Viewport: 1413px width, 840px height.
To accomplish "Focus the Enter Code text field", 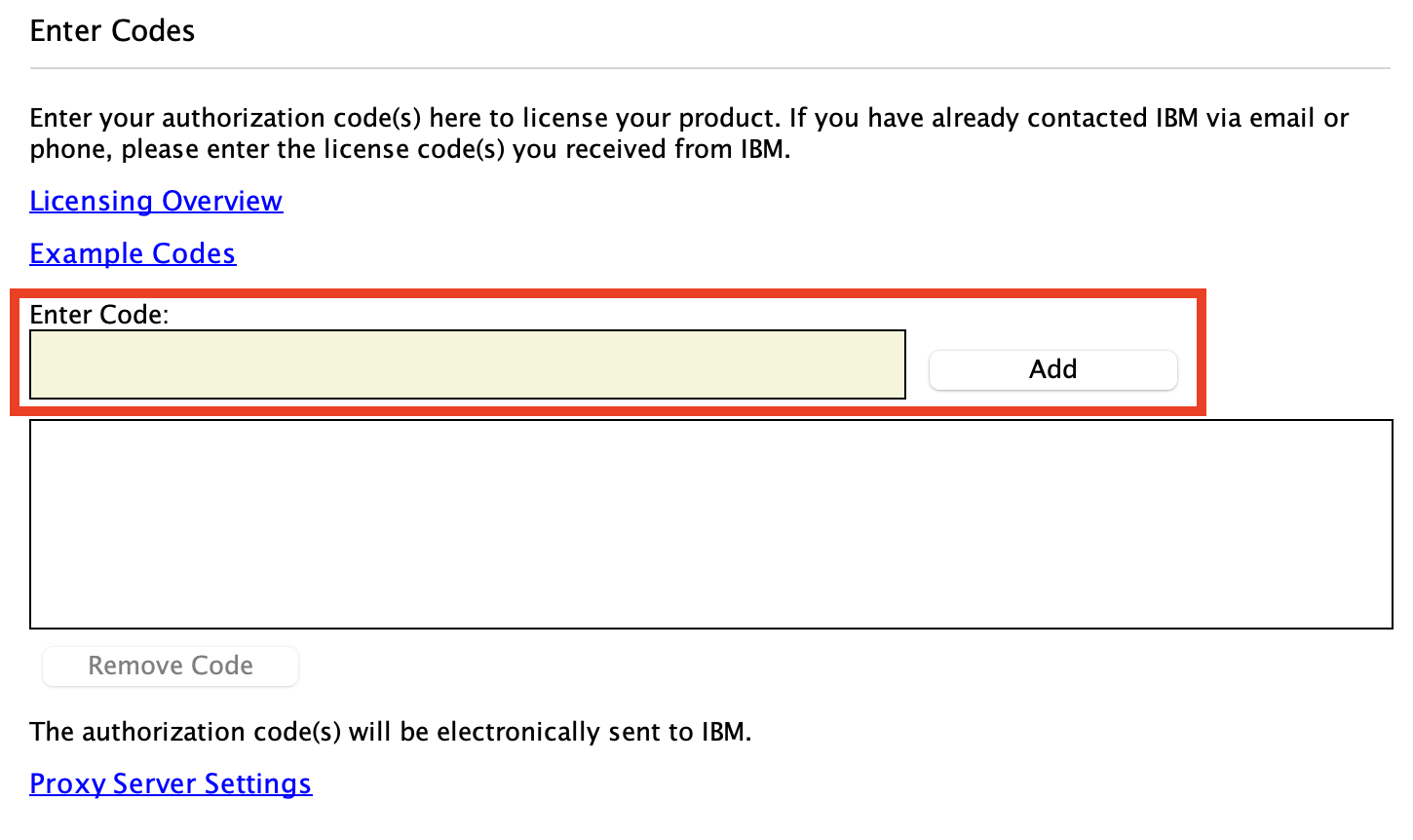I will pos(468,364).
